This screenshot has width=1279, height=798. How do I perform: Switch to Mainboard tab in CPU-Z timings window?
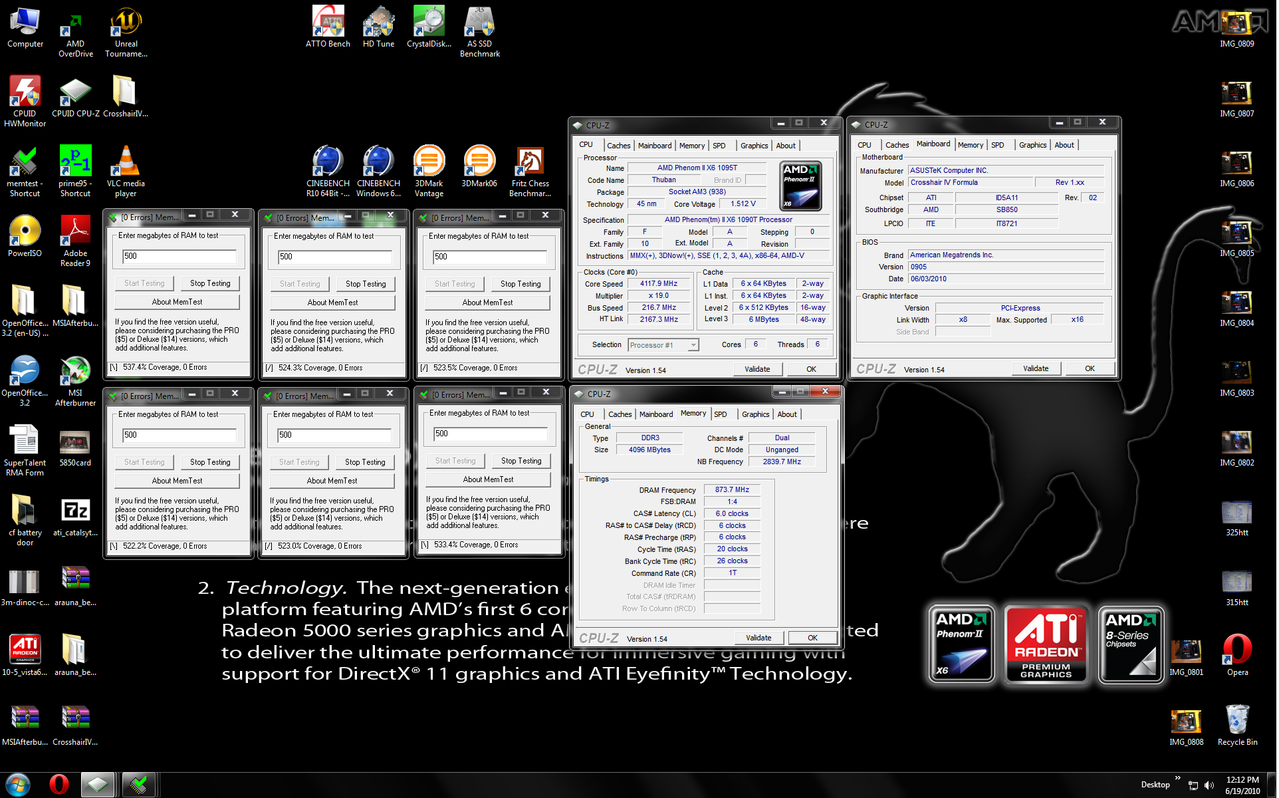pyautogui.click(x=656, y=414)
